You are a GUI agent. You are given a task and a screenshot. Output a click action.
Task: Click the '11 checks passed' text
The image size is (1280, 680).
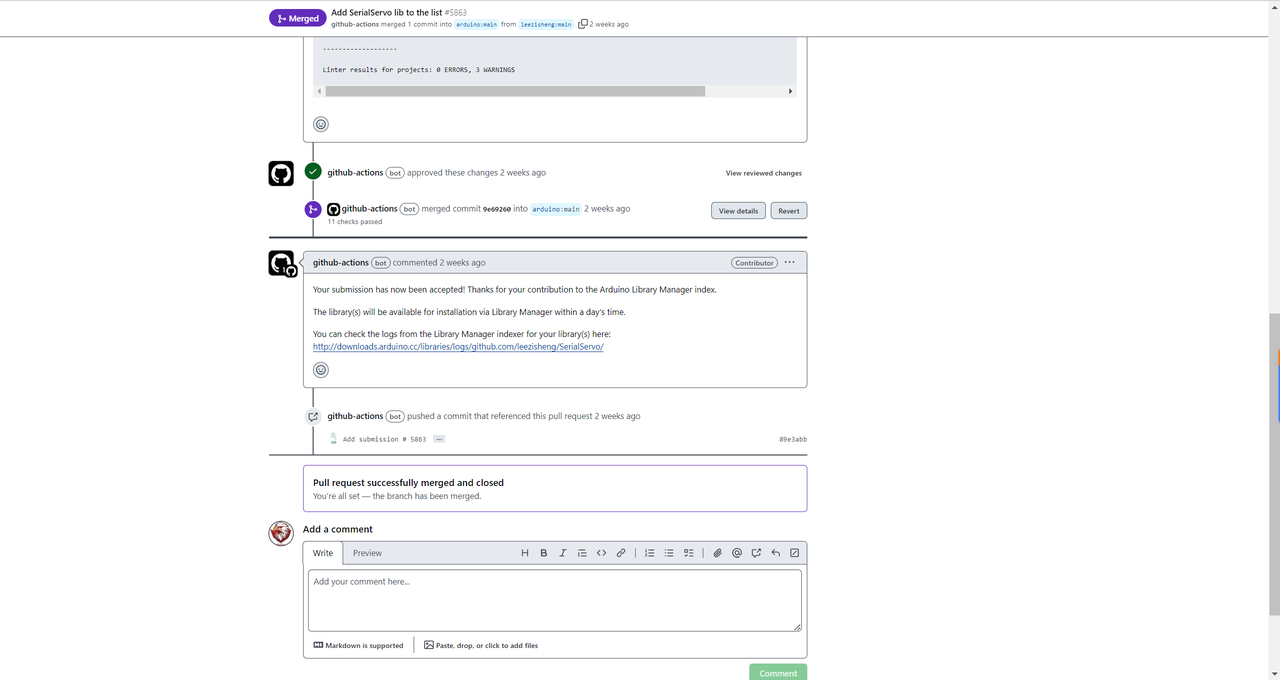pyautogui.click(x=355, y=222)
